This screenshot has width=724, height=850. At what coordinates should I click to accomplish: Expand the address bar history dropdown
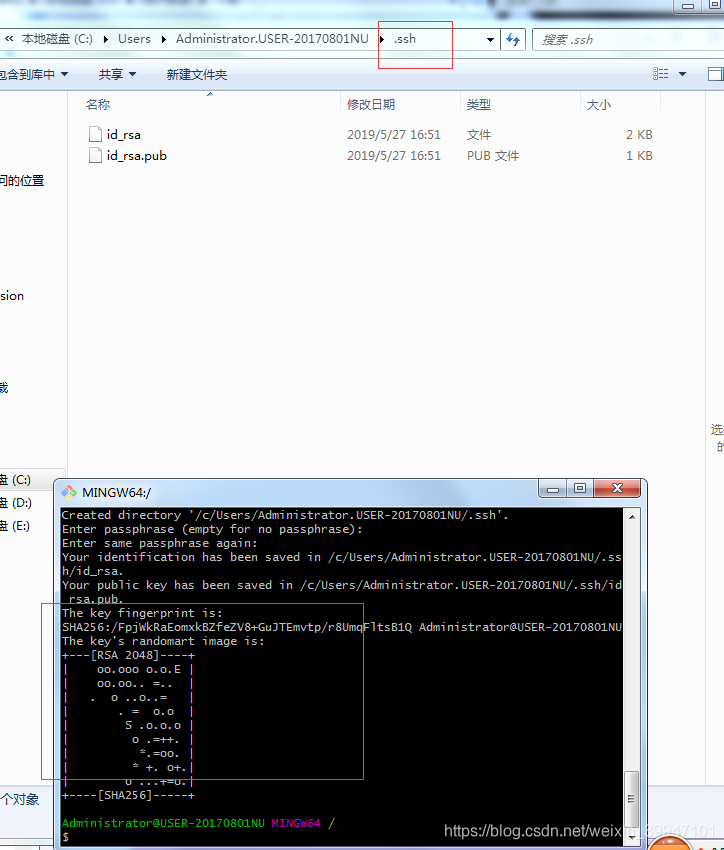click(490, 40)
